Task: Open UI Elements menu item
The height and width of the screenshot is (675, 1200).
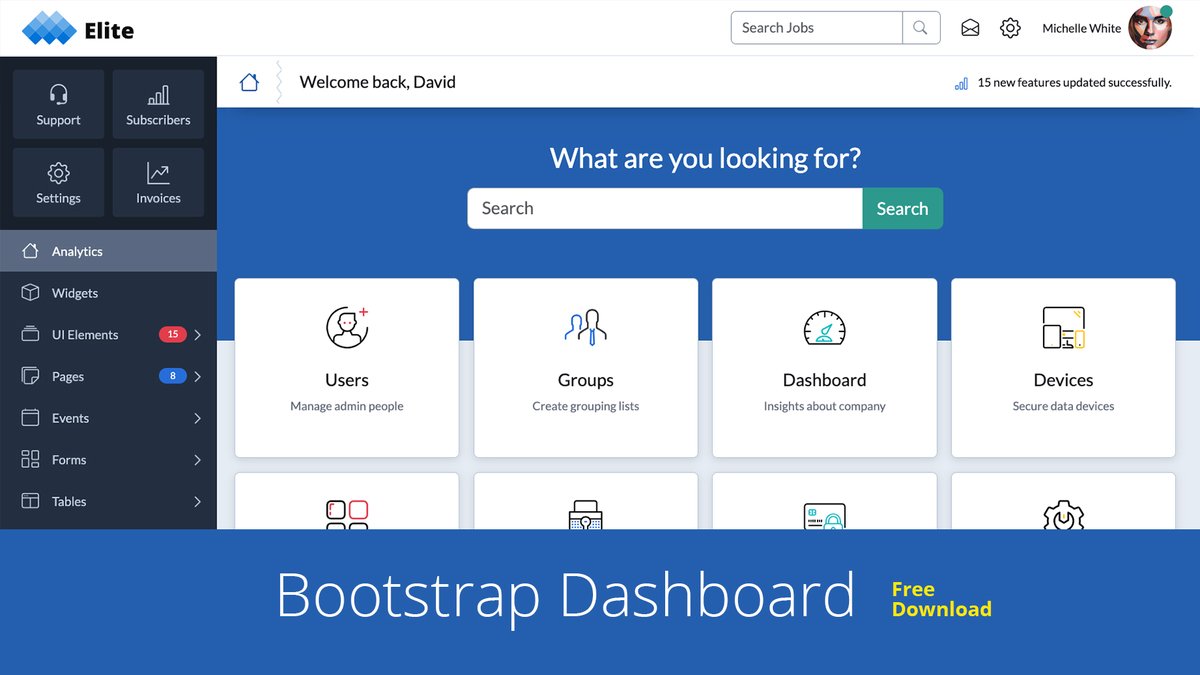Action: (108, 335)
